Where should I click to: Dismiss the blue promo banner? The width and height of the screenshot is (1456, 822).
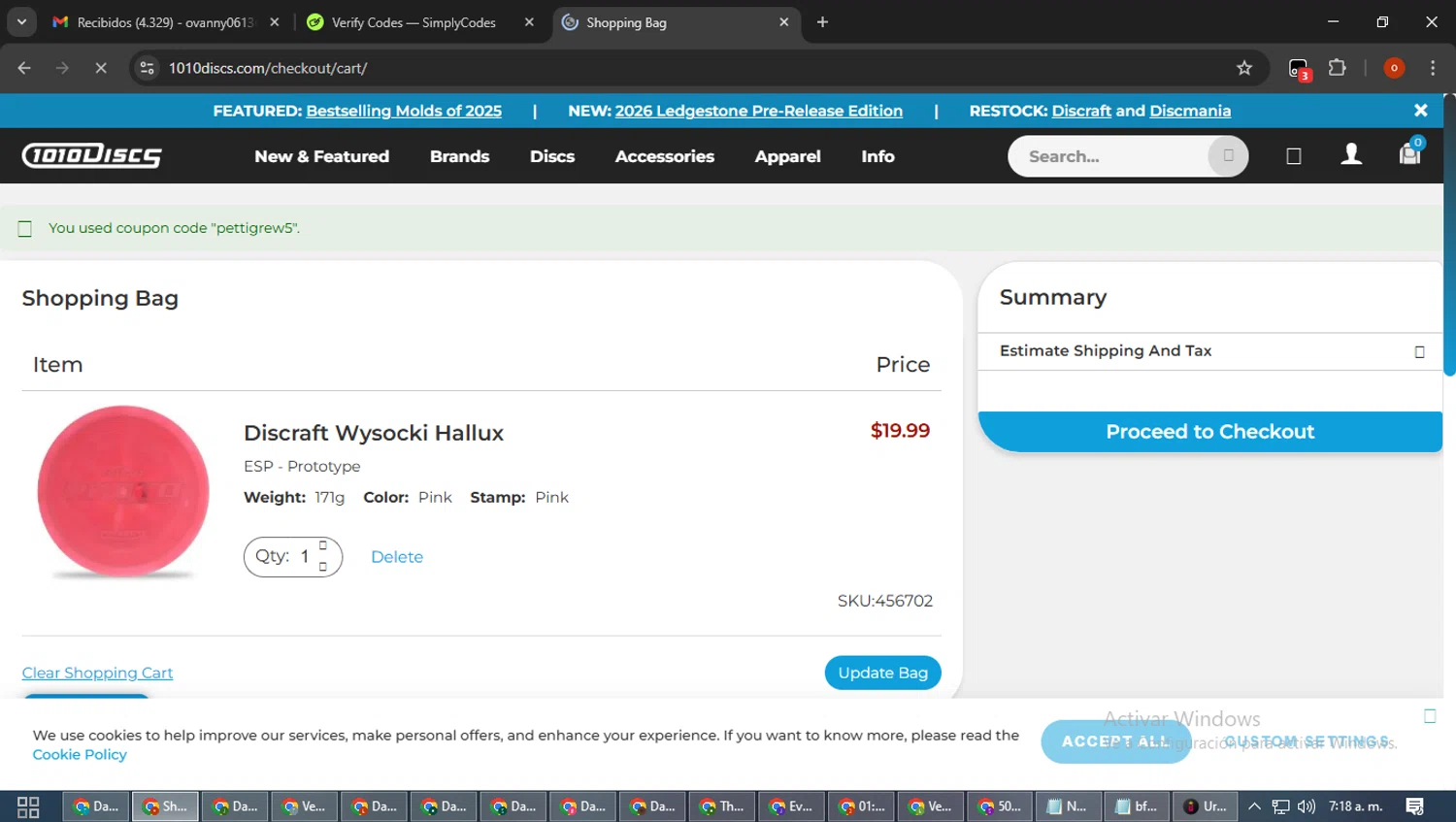(x=1420, y=111)
